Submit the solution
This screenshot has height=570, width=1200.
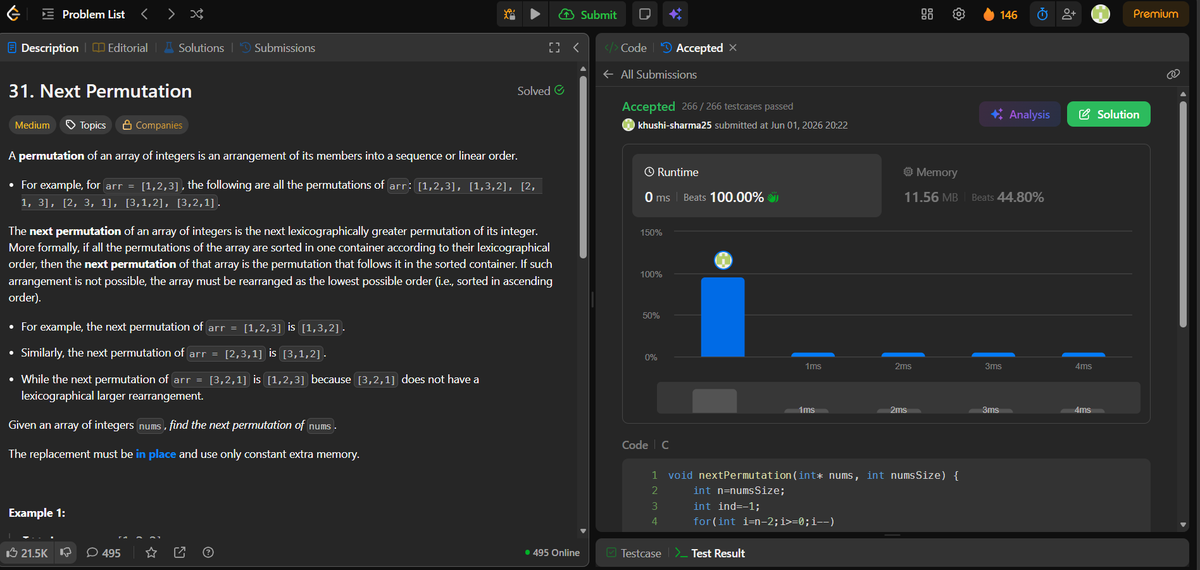tap(589, 14)
